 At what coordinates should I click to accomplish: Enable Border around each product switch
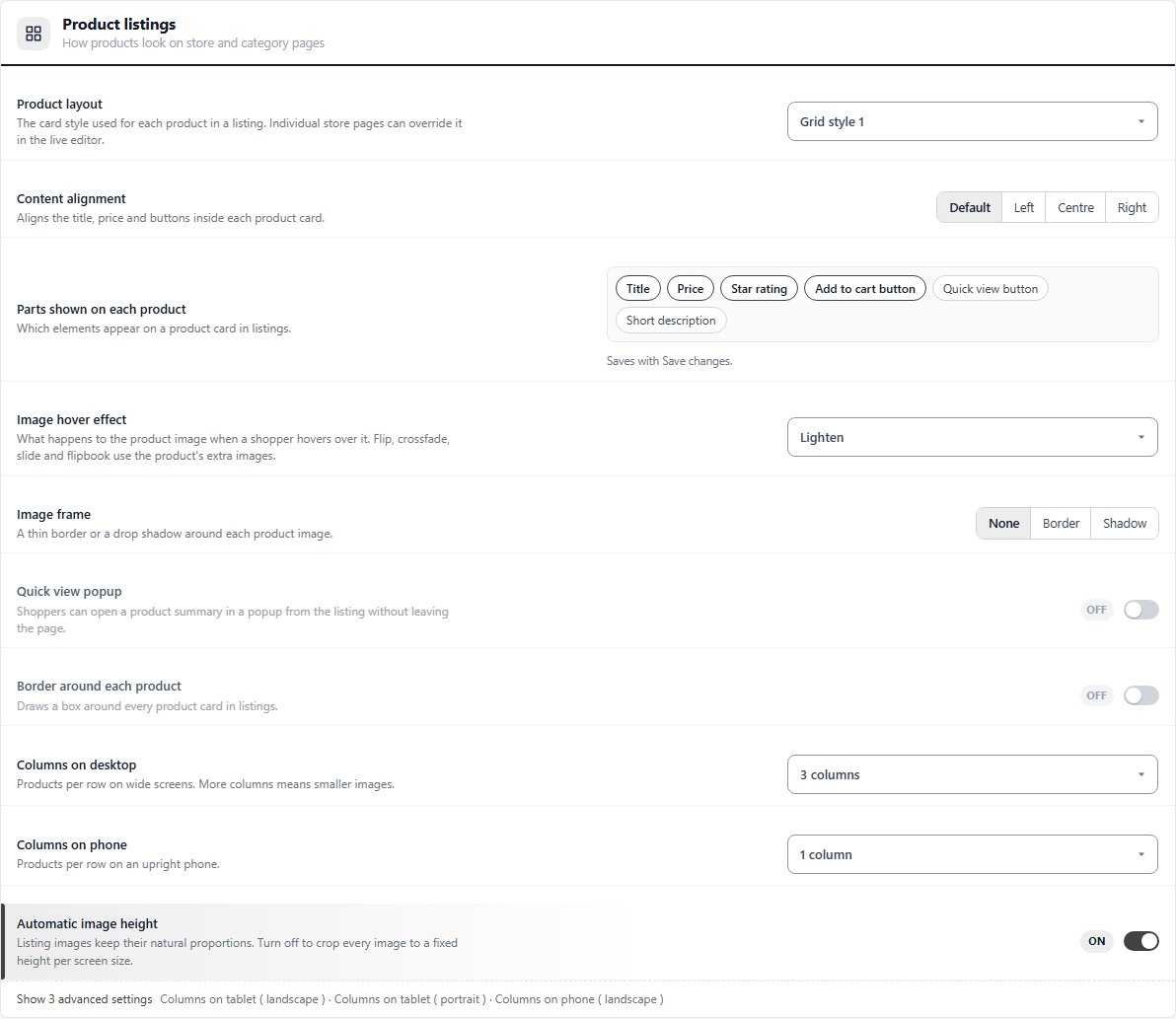pos(1140,695)
